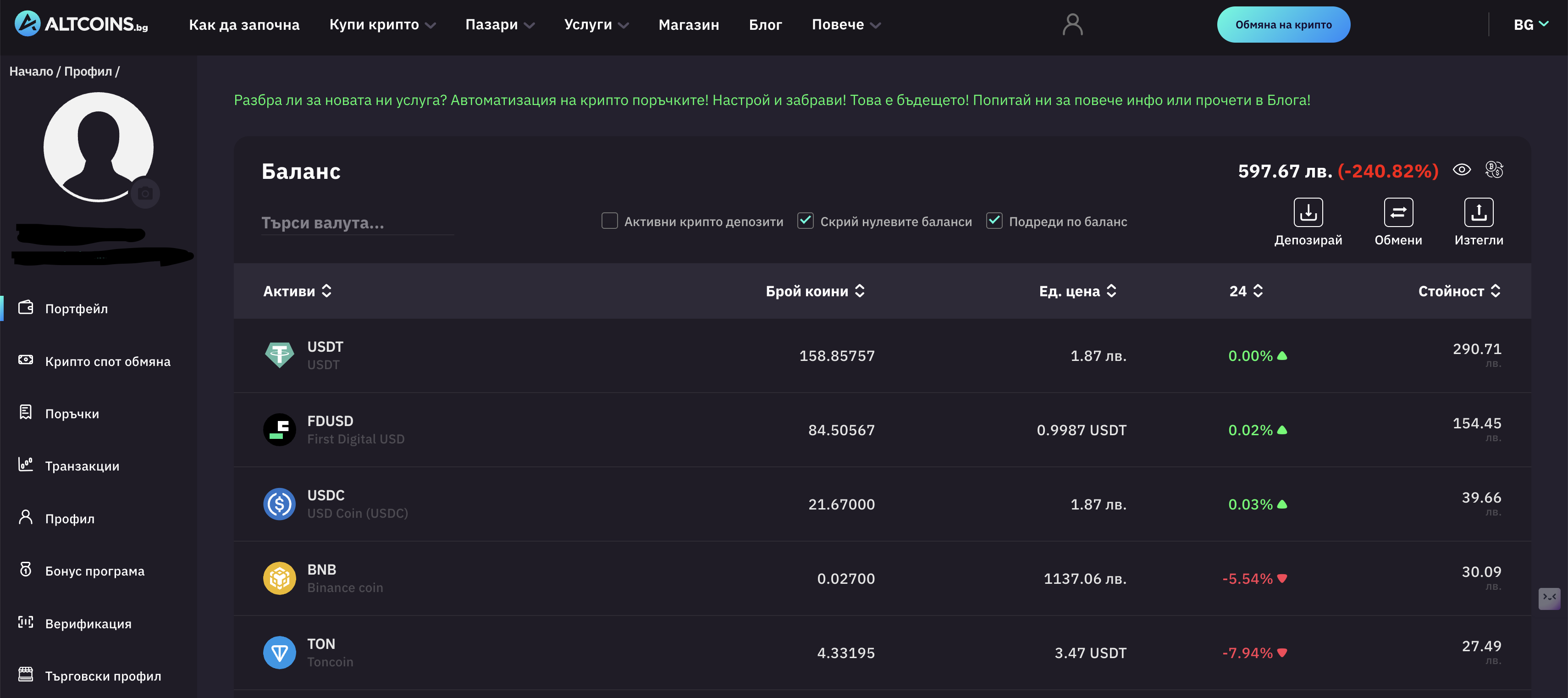
Task: Sort table by 24 change column
Action: [1246, 291]
